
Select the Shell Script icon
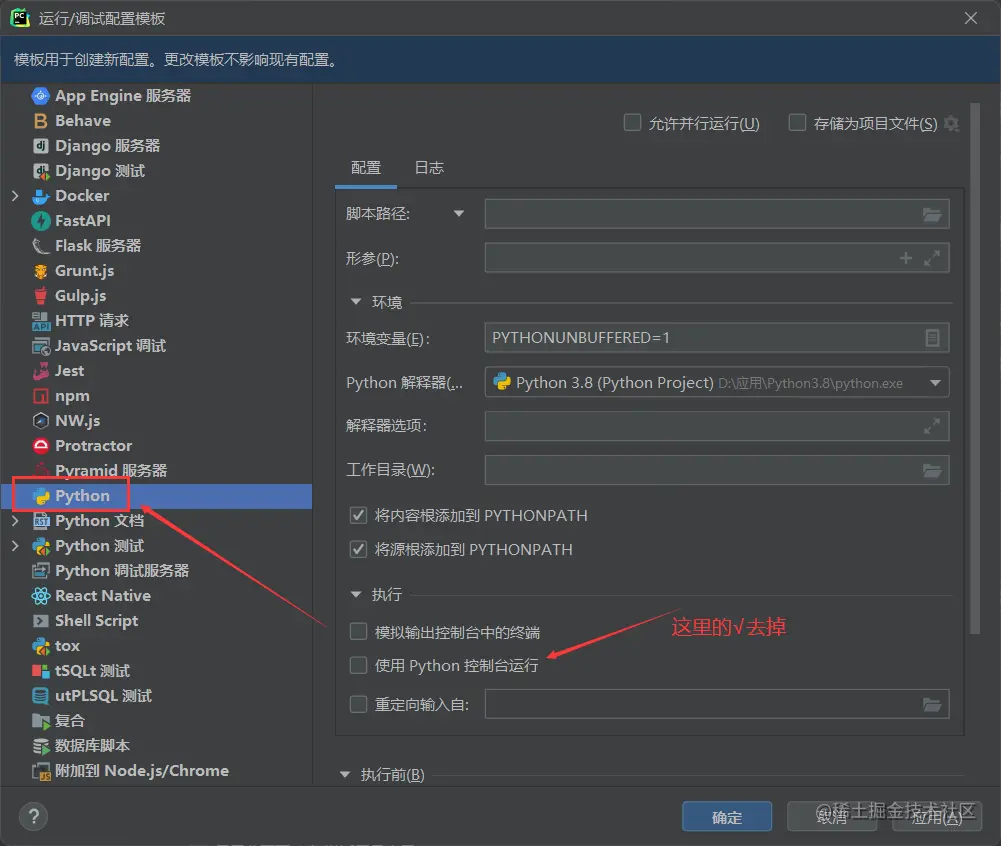(40, 621)
